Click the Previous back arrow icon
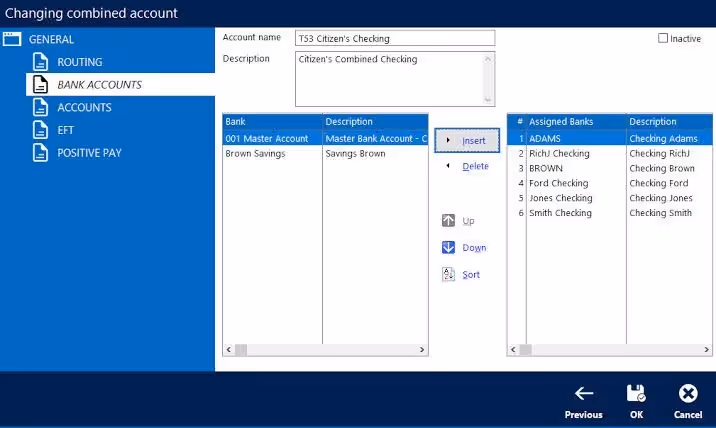Image resolution: width=716 pixels, height=428 pixels. (584, 393)
